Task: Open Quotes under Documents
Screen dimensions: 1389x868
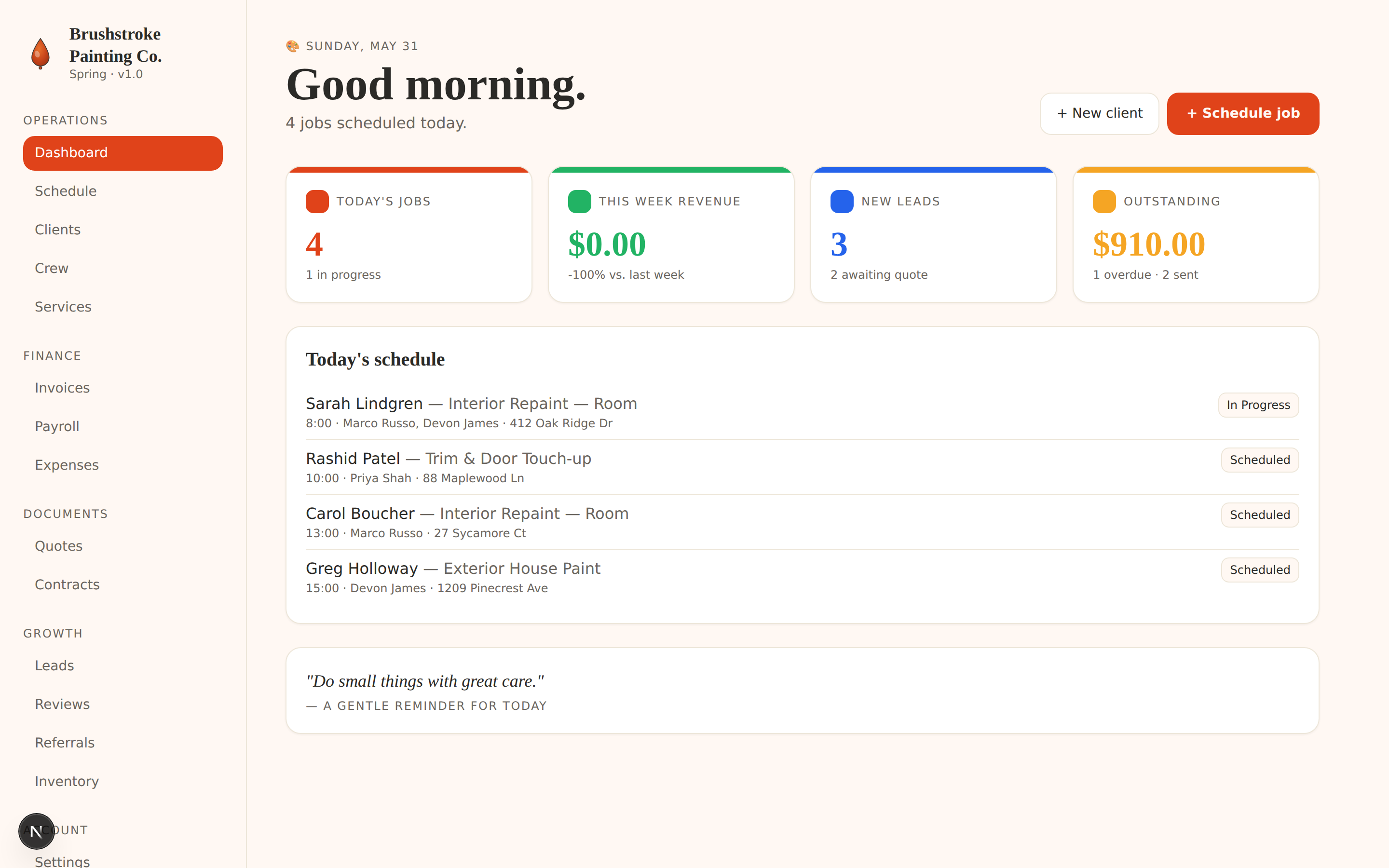Action: (123, 546)
